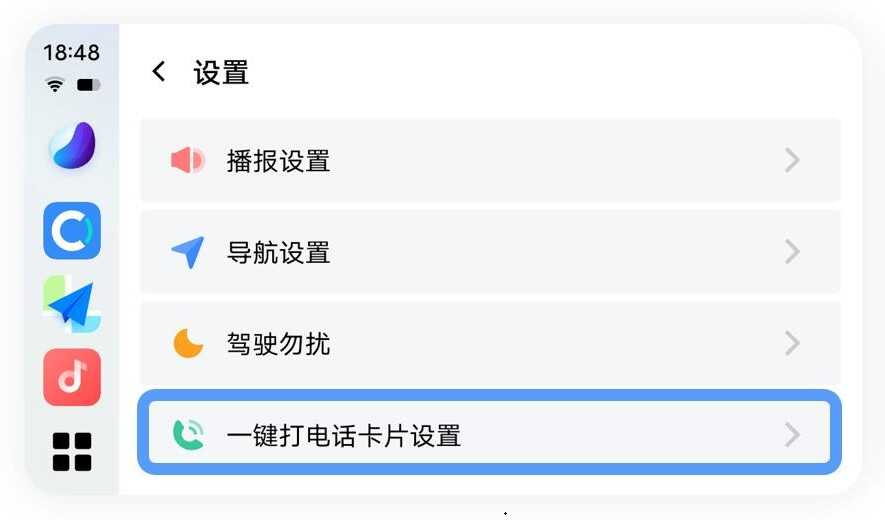Expand the 驾驶勿扰 chevron arrow

[792, 344]
